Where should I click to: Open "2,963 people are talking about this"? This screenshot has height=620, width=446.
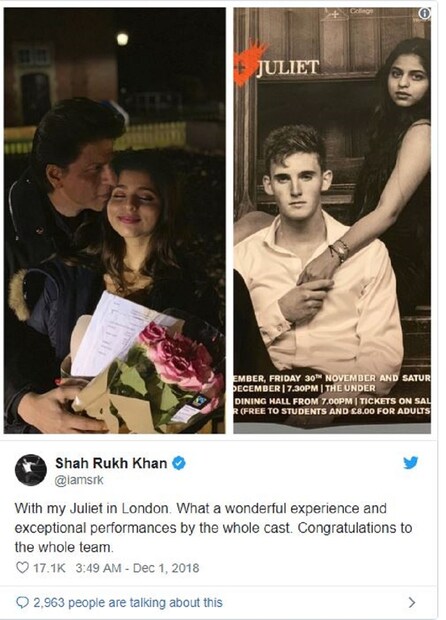pos(128,603)
